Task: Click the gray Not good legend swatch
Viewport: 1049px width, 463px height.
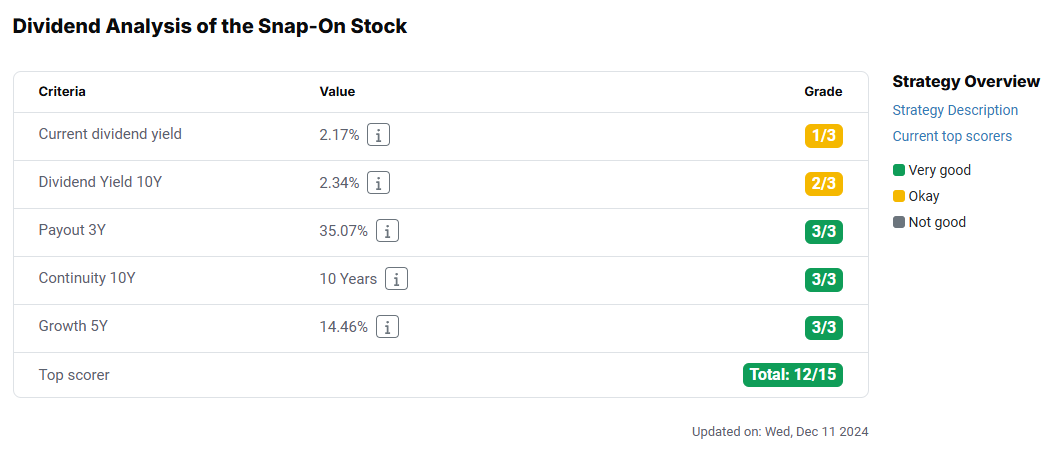Action: pos(898,222)
